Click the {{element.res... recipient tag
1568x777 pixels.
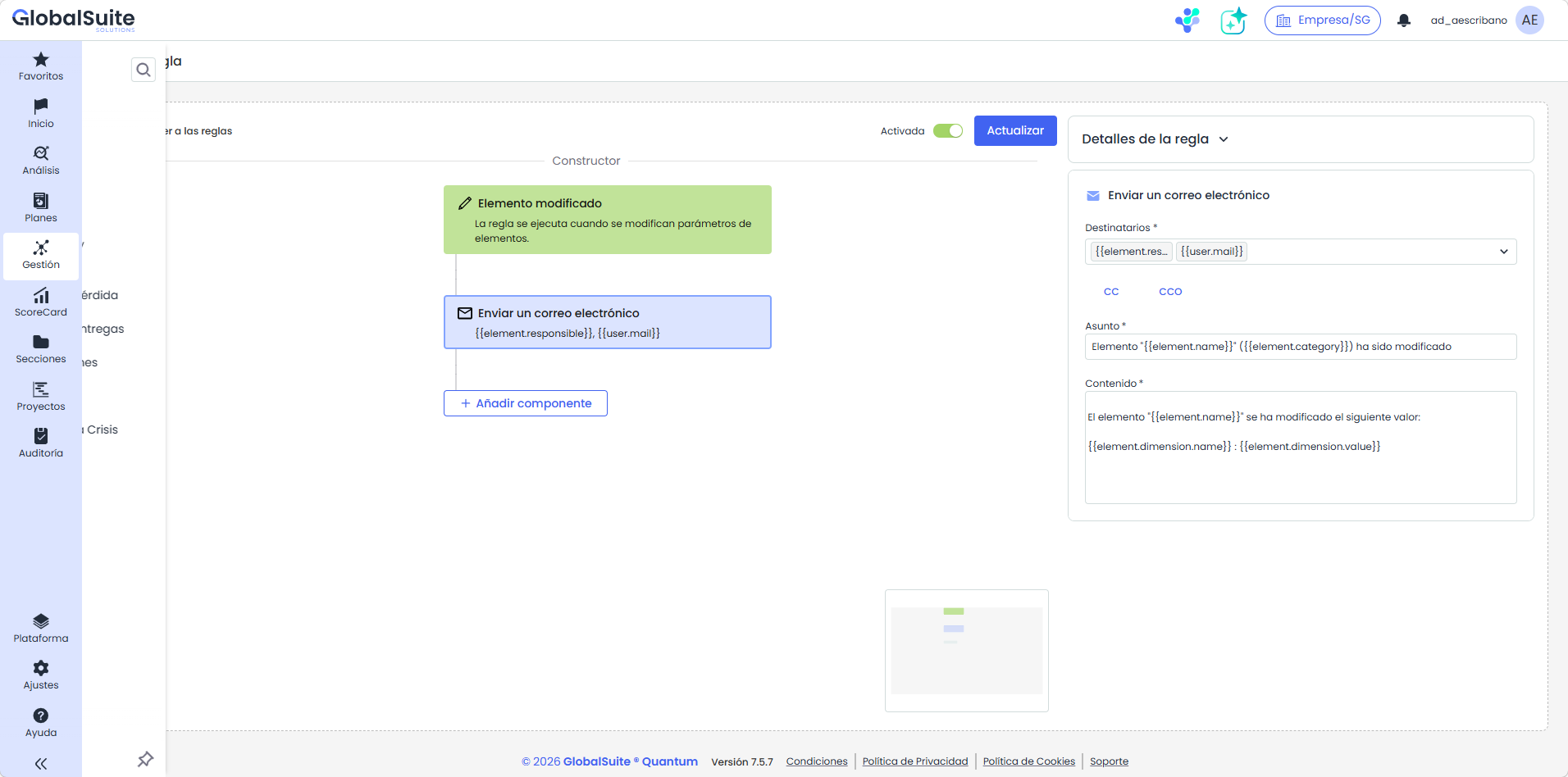pos(1131,252)
